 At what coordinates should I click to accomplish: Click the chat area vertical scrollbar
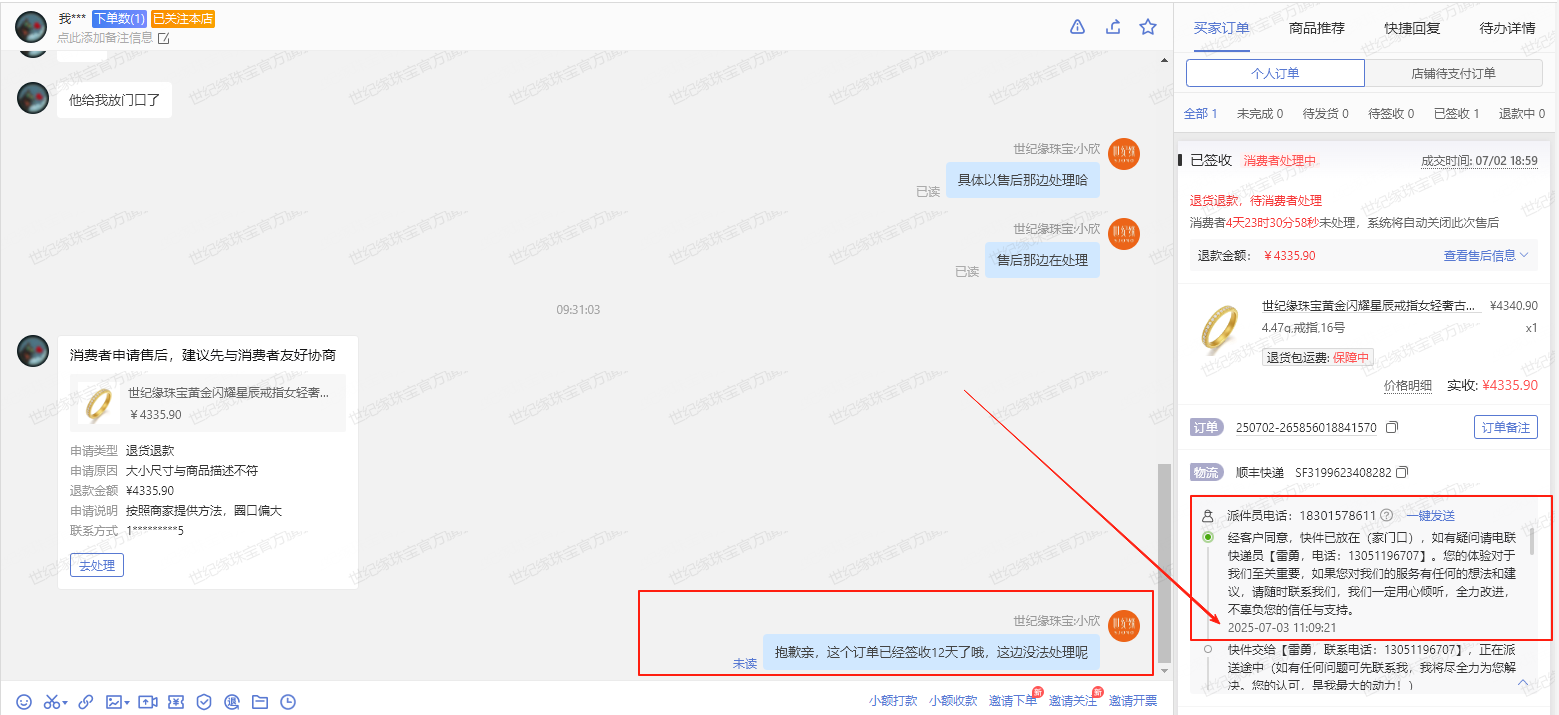pyautogui.click(x=1162, y=560)
